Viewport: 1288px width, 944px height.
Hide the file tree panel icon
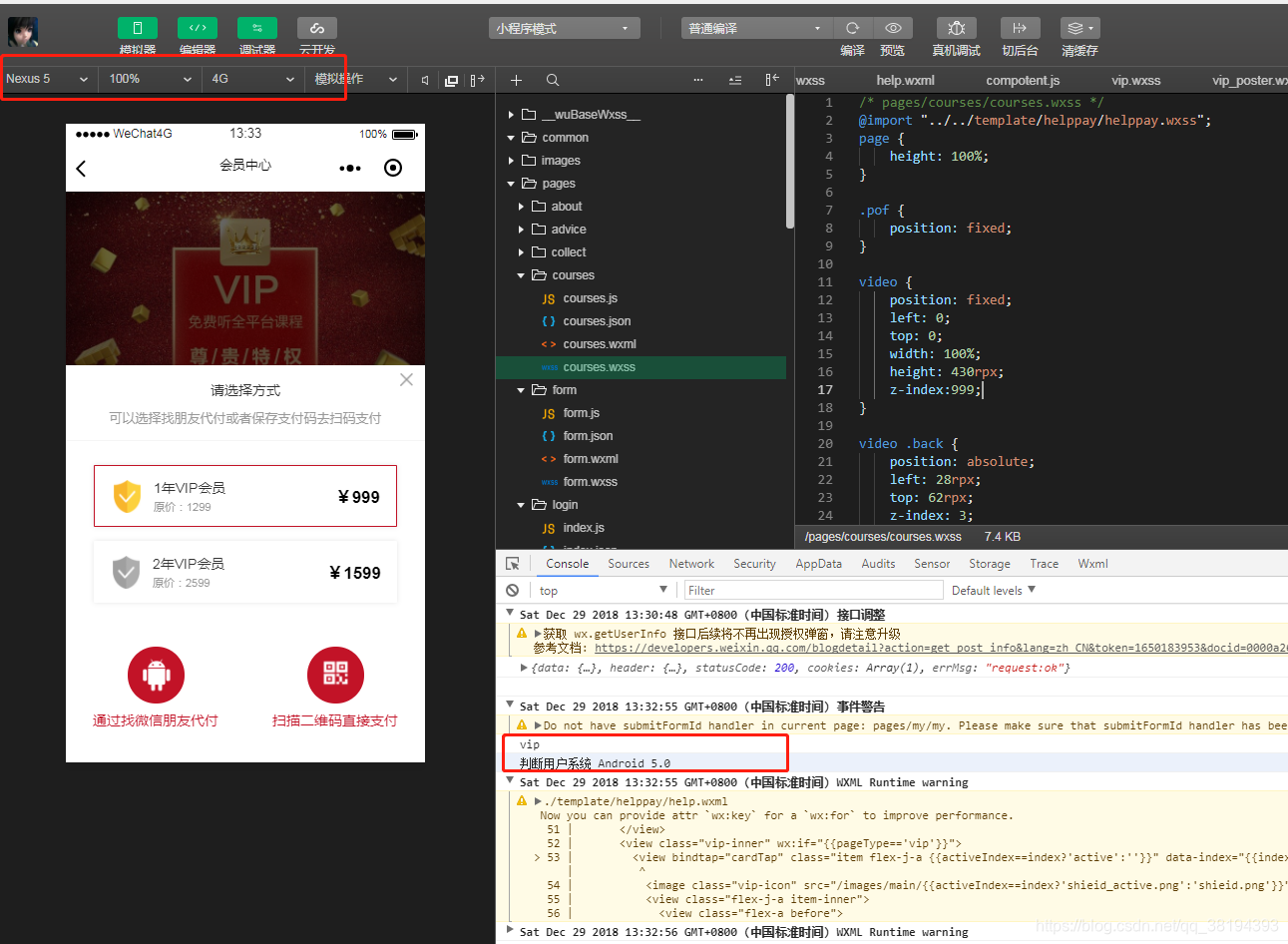pyautogui.click(x=772, y=80)
